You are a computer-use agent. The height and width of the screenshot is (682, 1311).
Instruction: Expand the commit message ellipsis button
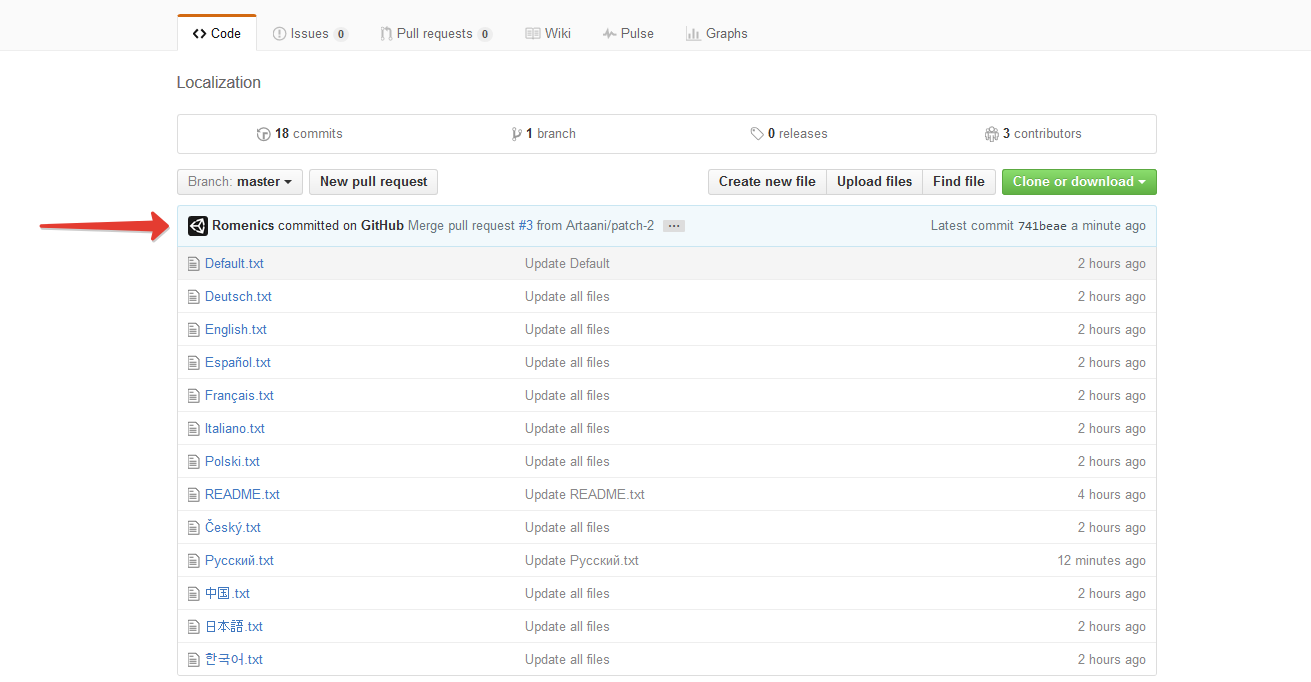674,226
